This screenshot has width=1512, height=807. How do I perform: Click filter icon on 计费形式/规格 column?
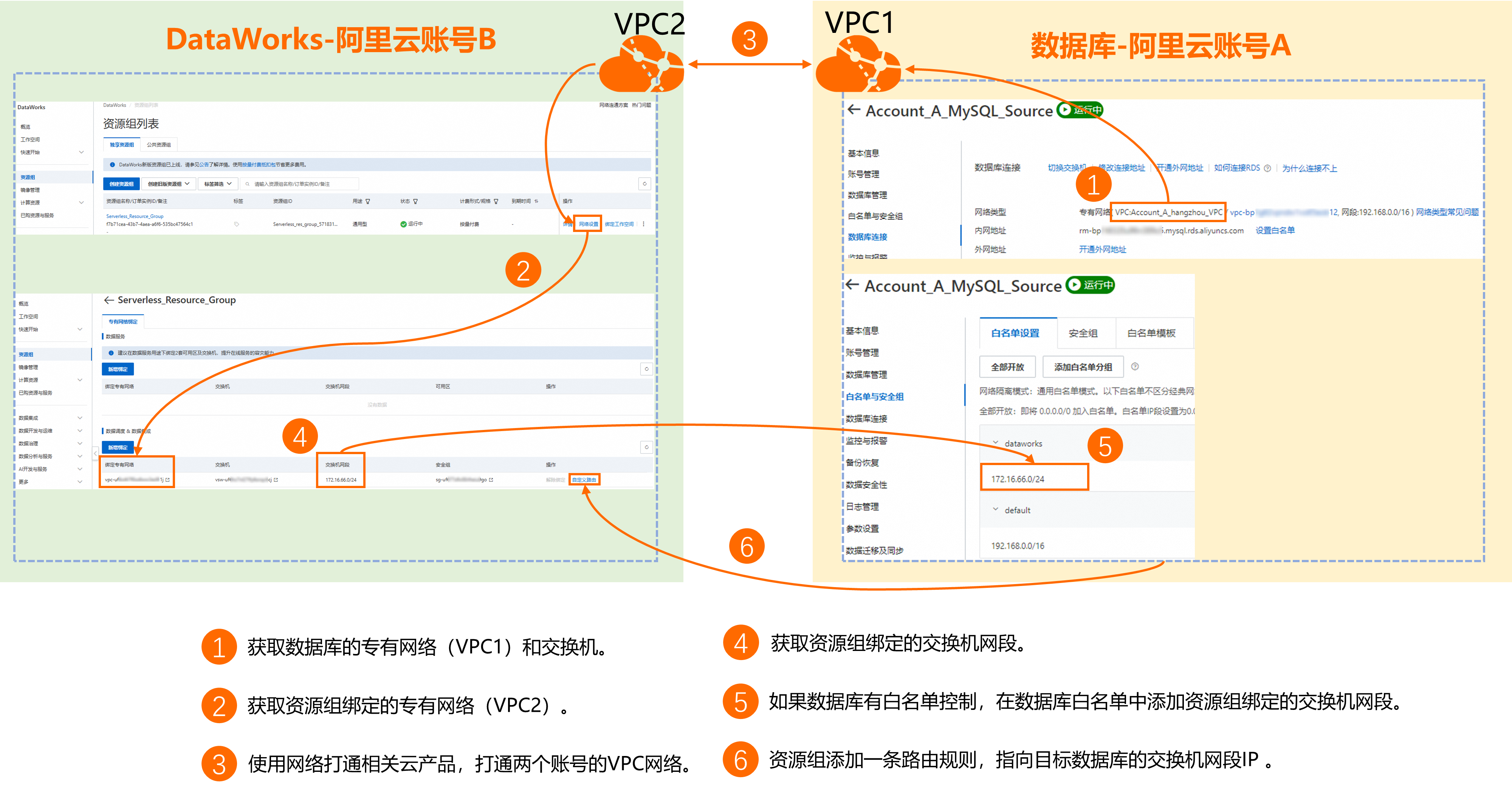pyautogui.click(x=496, y=201)
